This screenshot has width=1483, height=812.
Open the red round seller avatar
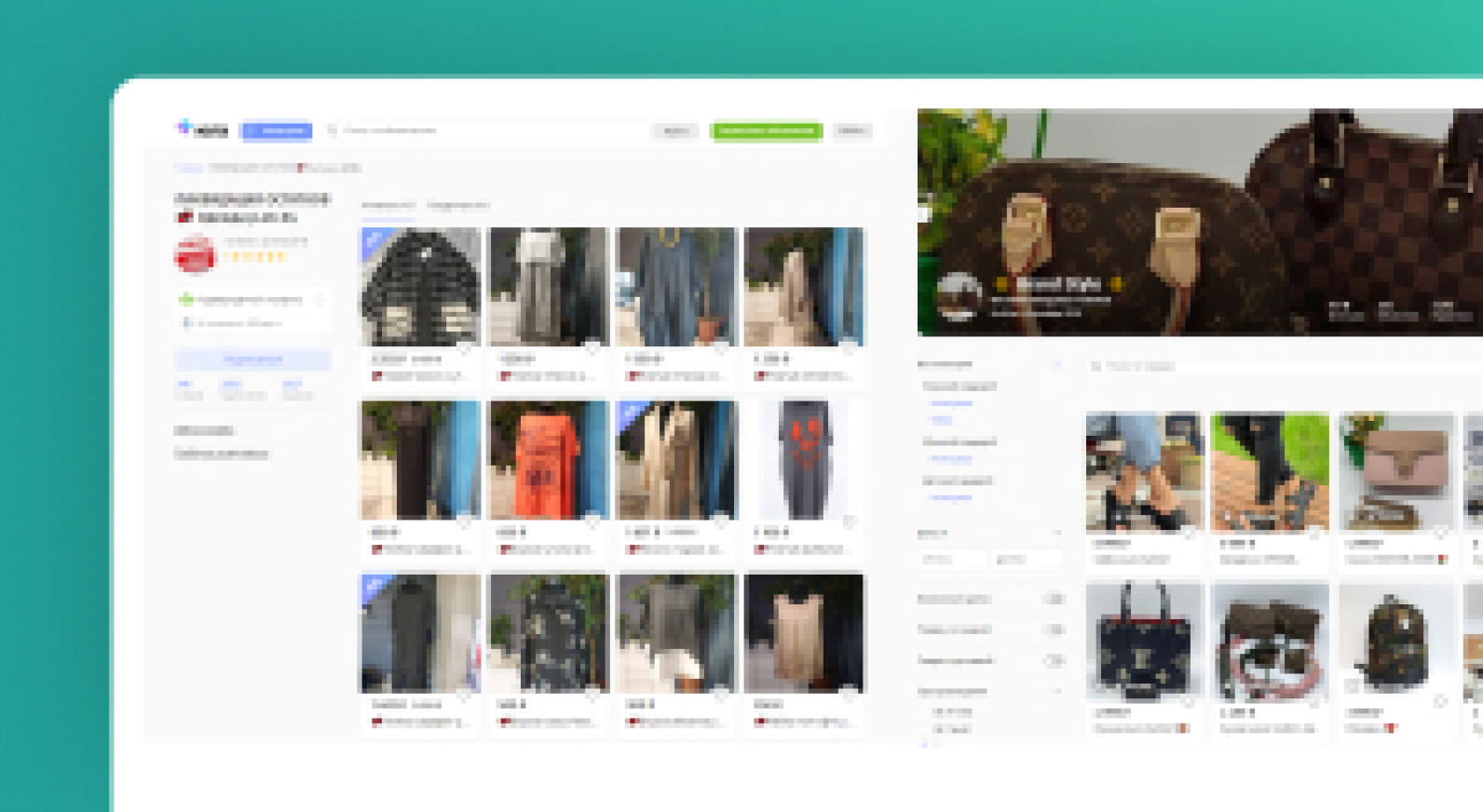[x=195, y=254]
